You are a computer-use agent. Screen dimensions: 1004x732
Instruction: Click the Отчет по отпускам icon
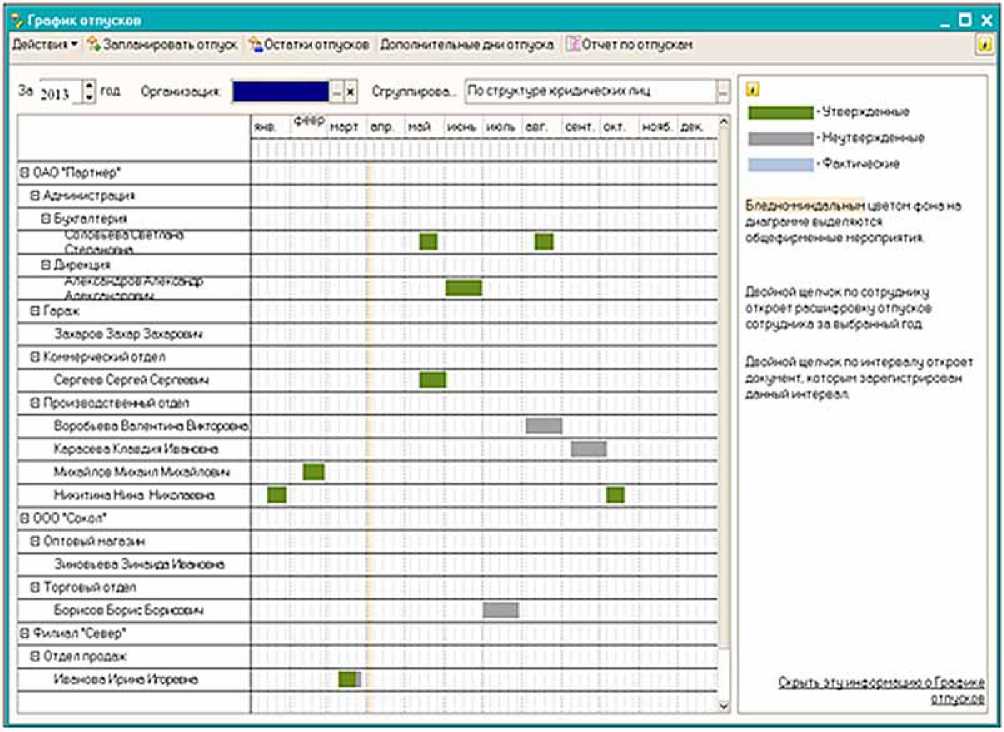pos(572,44)
